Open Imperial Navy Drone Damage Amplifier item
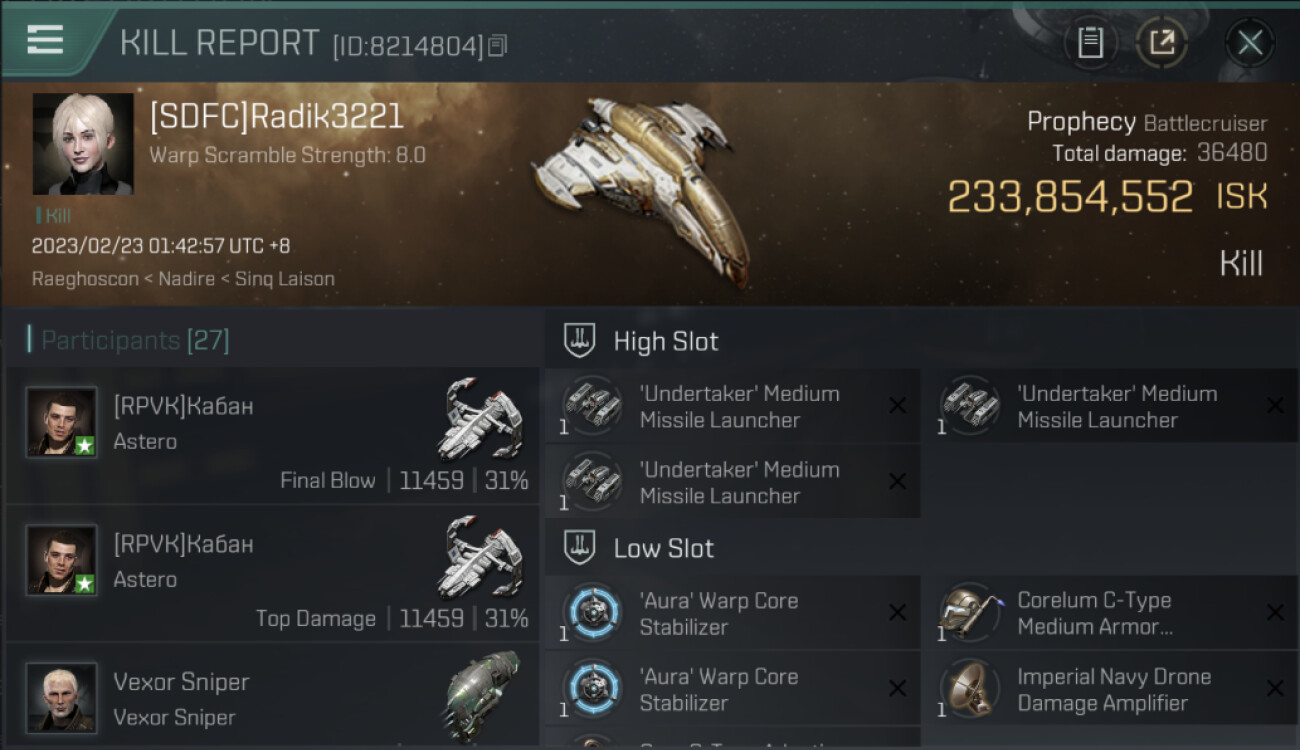This screenshot has width=1300, height=750. (x=1110, y=689)
